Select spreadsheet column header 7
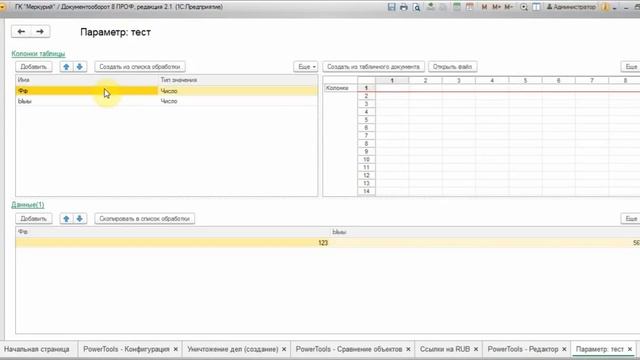 [592, 80]
